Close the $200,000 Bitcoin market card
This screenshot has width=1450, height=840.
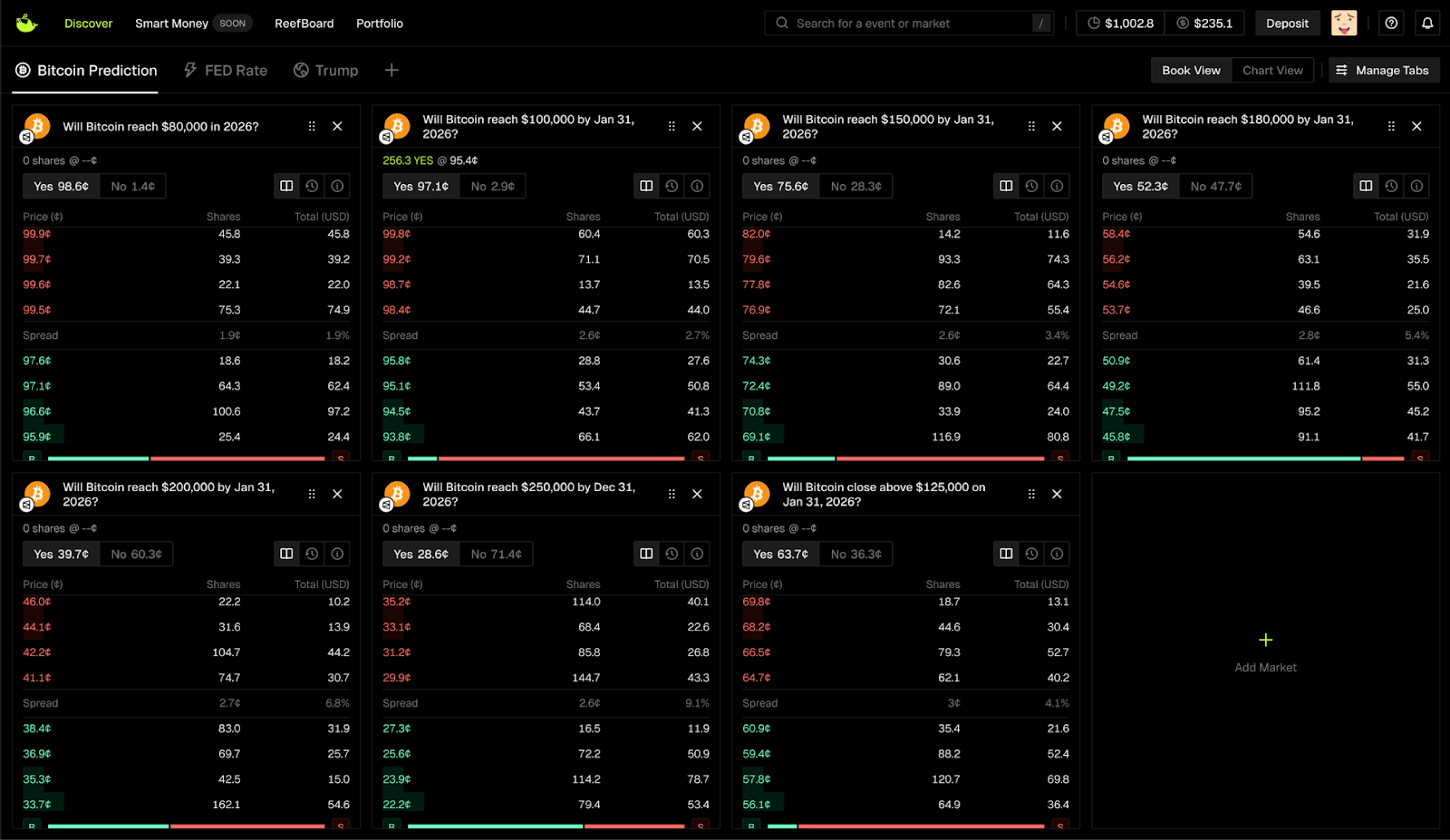(337, 494)
